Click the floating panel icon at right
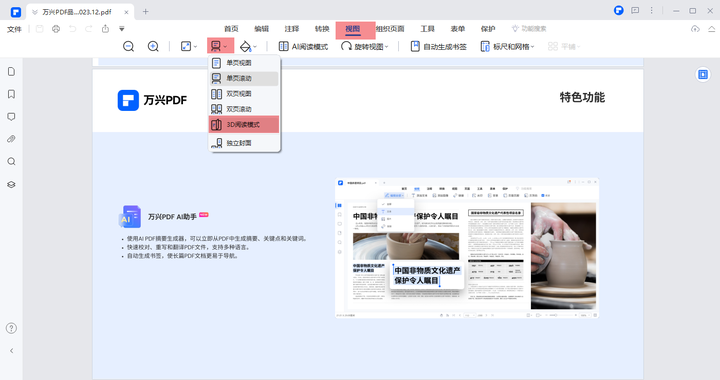 pos(703,74)
